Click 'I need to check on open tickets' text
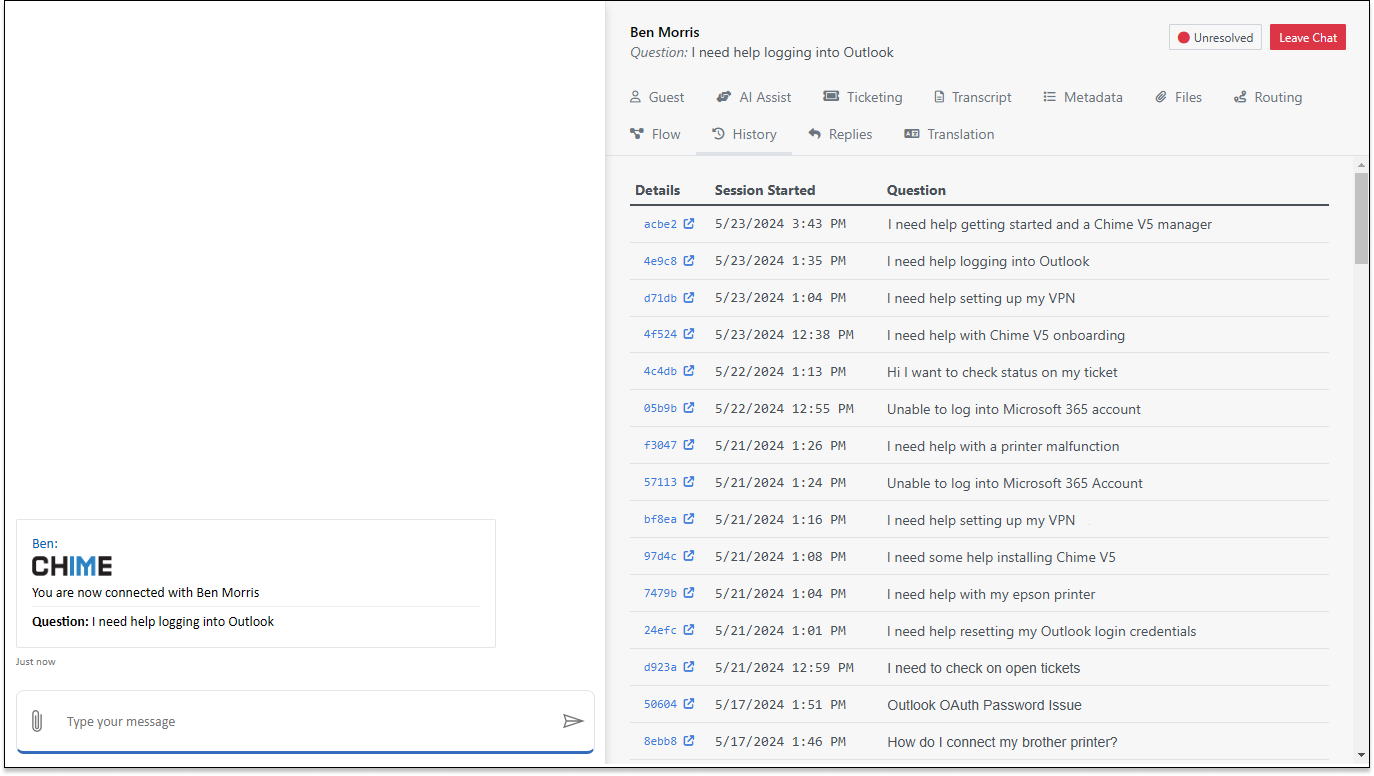 point(984,668)
